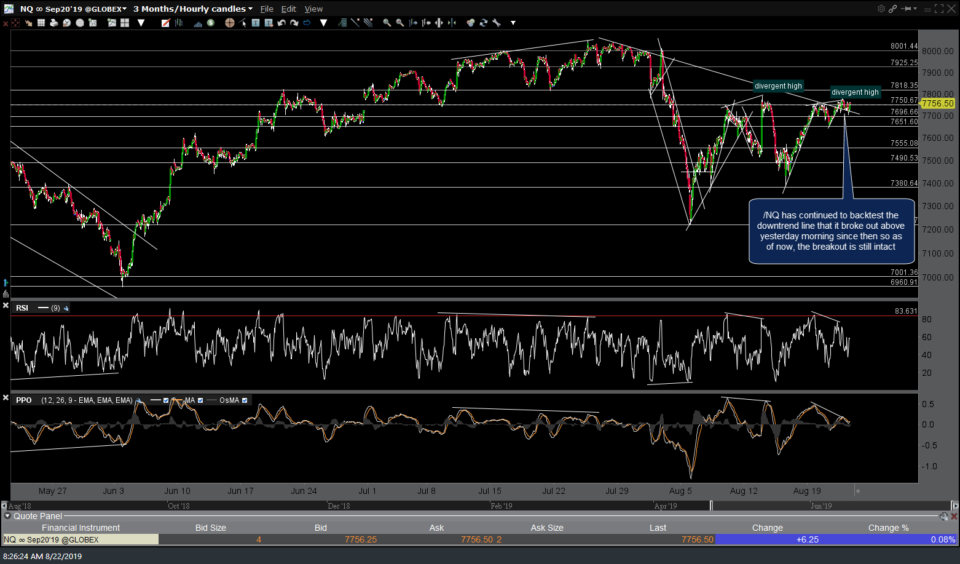Click the four-pane layout icon
Image resolution: width=960 pixels, height=564 pixels.
[125, 23]
